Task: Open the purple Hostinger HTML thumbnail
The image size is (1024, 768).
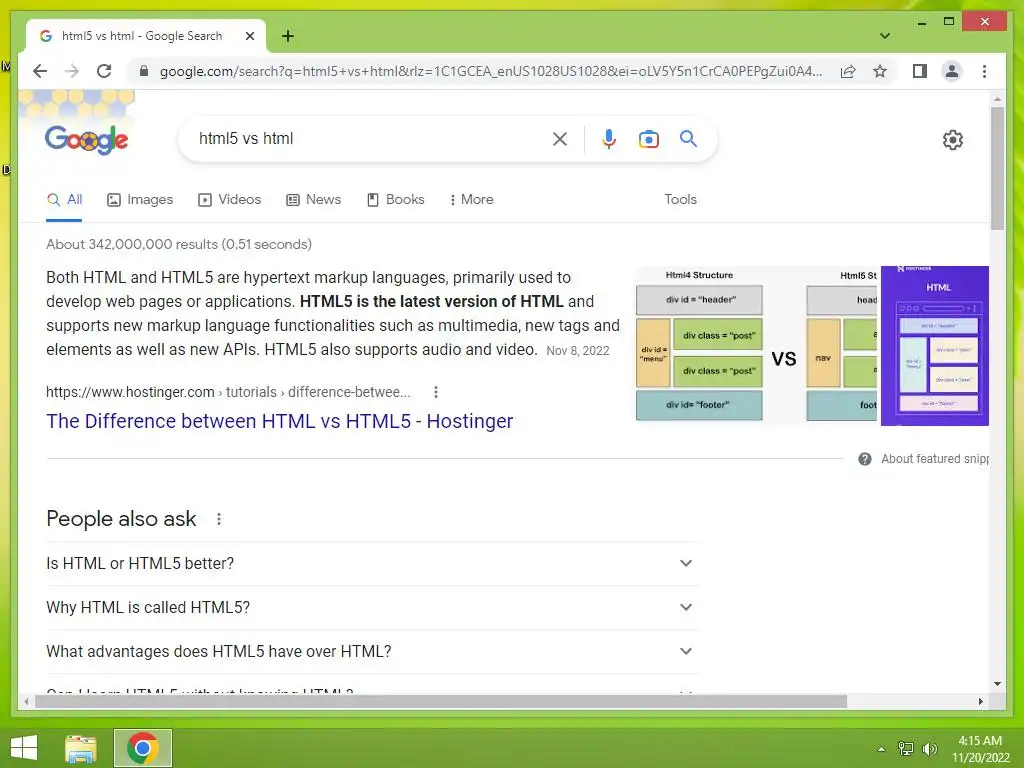Action: (x=935, y=346)
